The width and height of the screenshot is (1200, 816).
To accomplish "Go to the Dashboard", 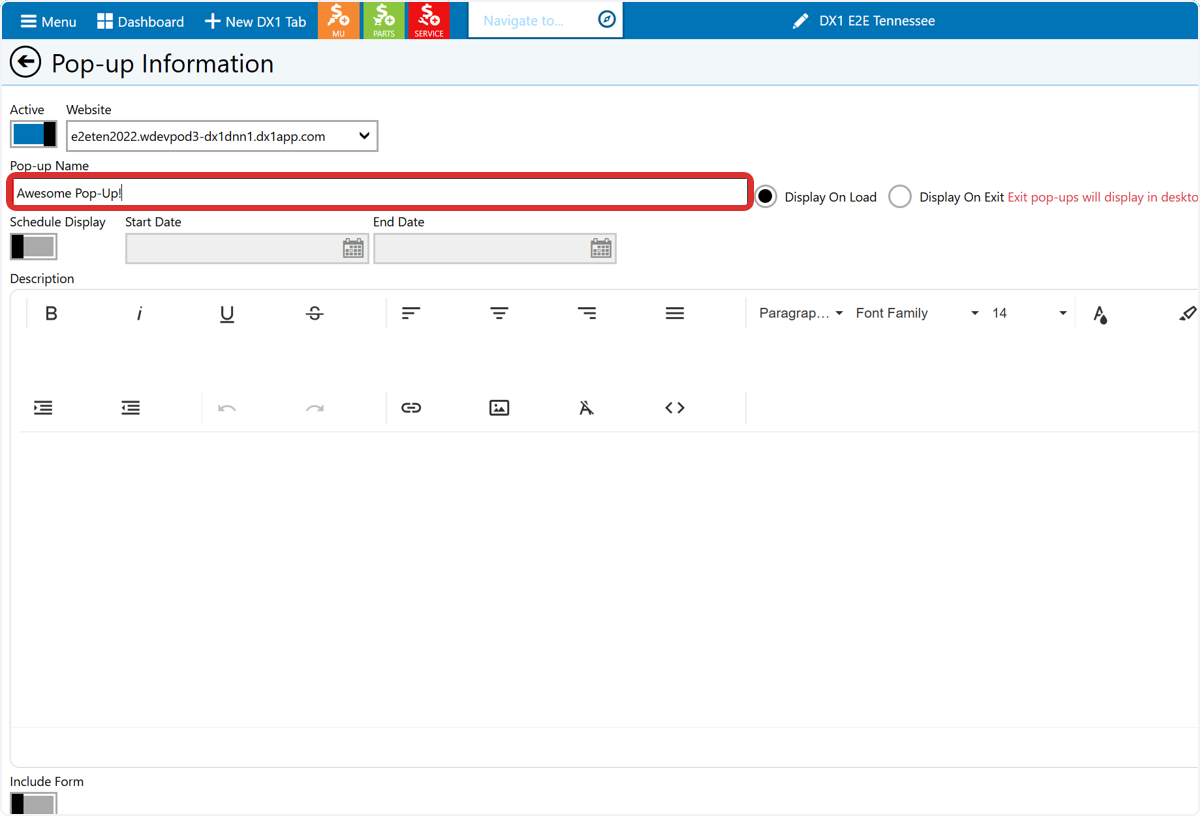I will [x=140, y=21].
